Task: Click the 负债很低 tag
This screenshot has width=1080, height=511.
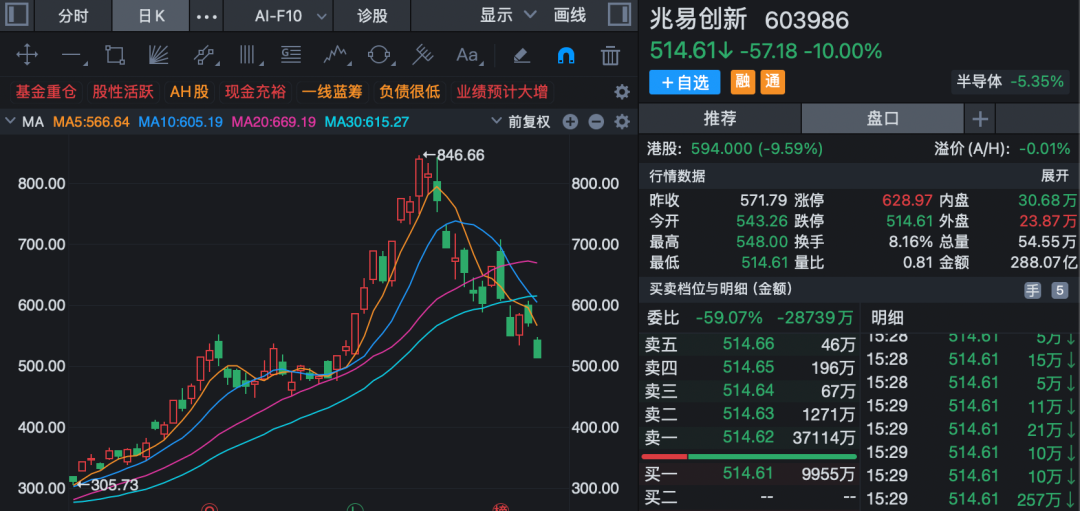Action: [410, 92]
